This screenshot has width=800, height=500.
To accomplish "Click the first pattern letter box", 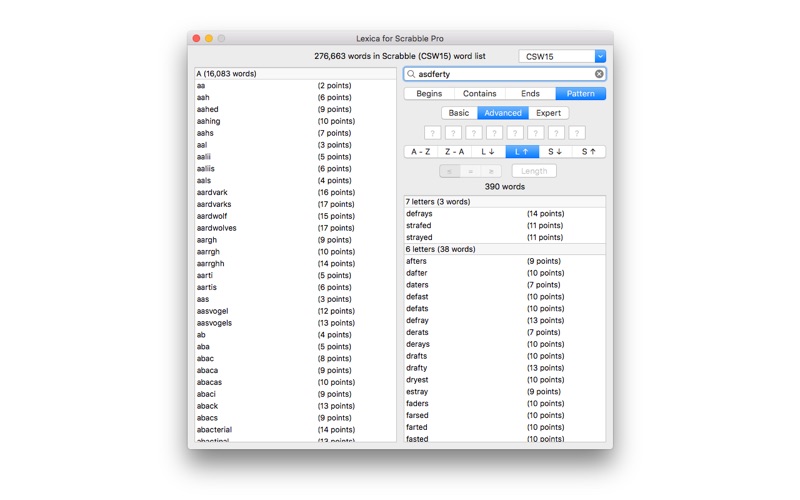I will pyautogui.click(x=433, y=133).
